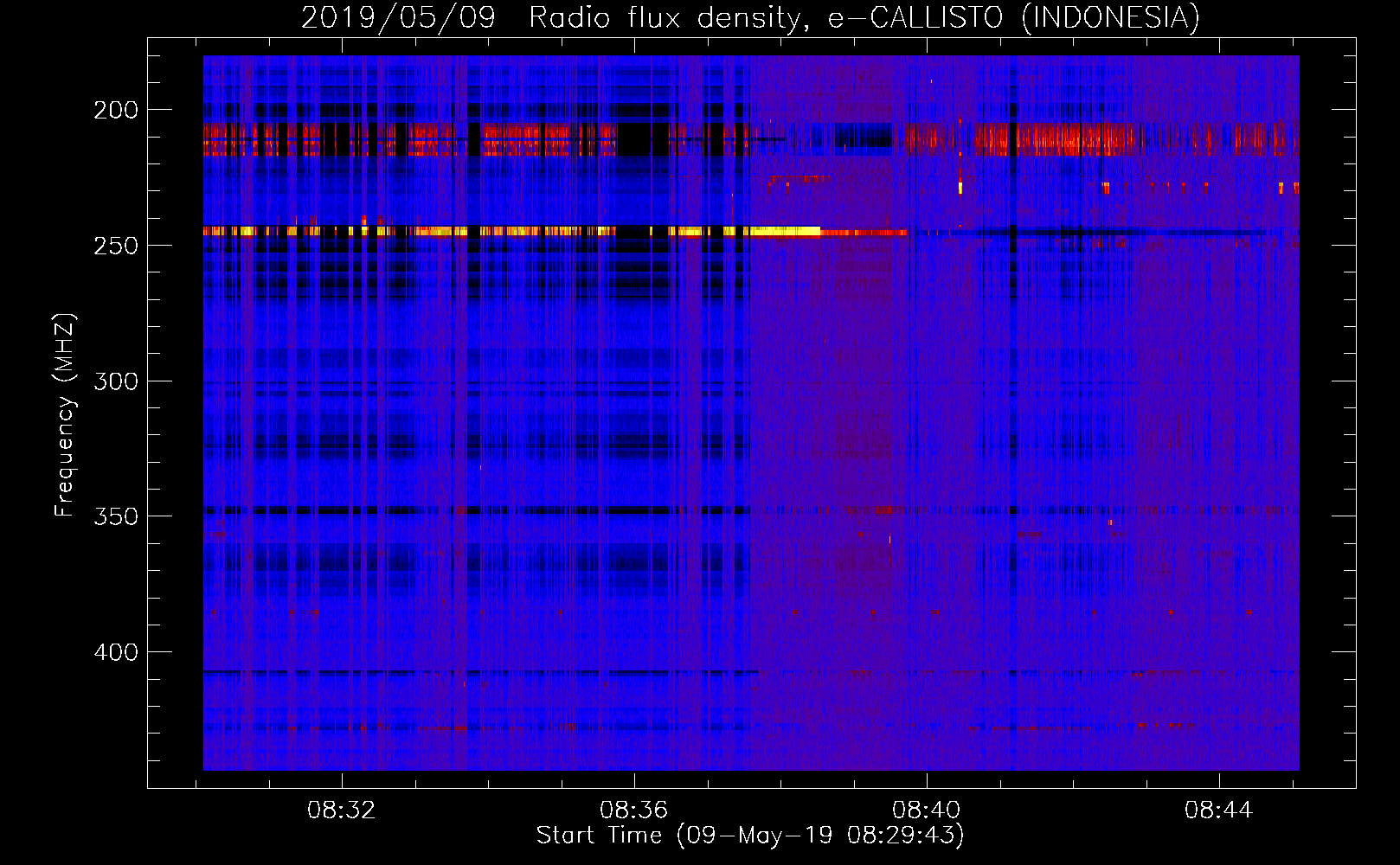The image size is (1400, 865).
Task: Click the 08:32 time tick label
Action: click(x=342, y=811)
